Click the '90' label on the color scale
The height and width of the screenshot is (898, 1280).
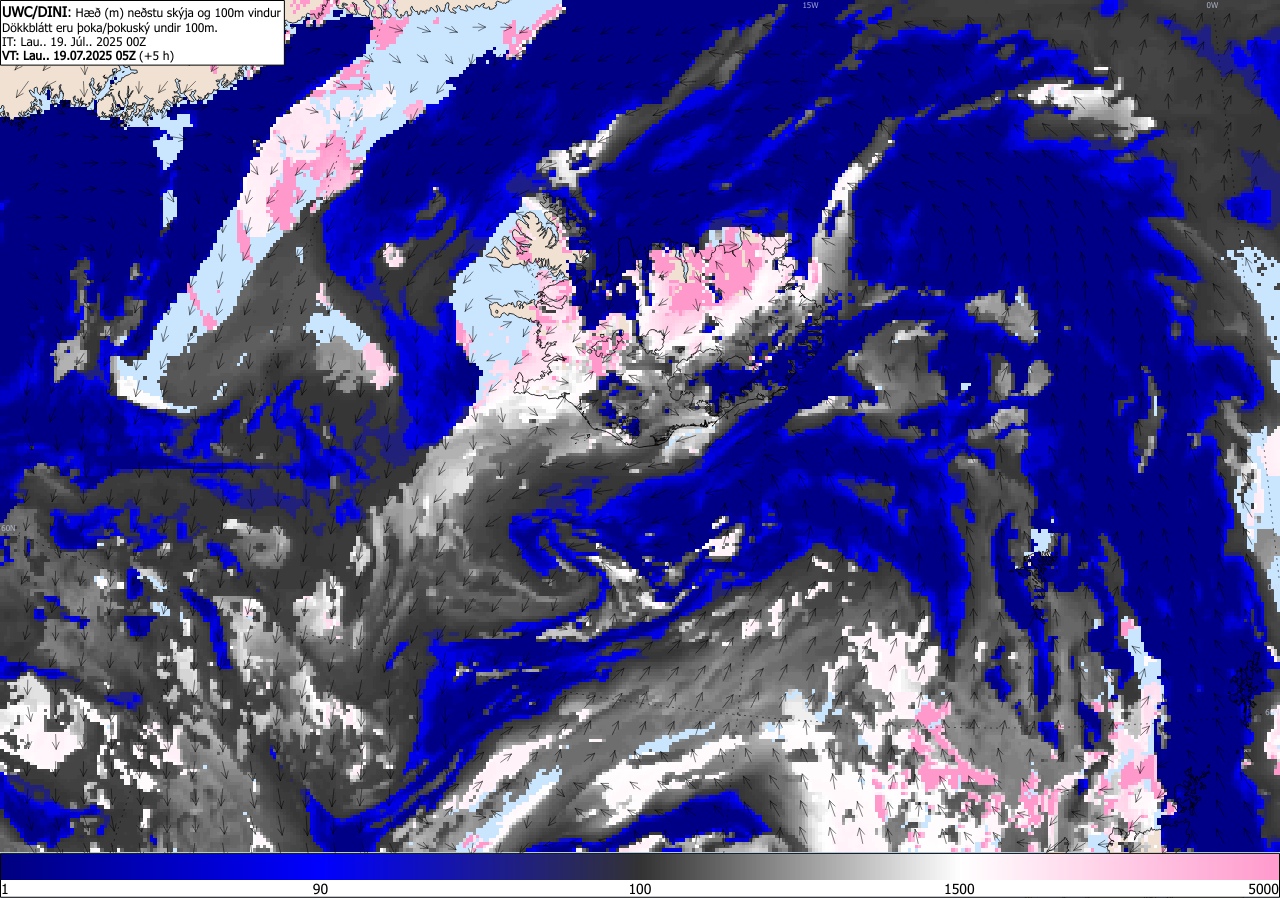pyautogui.click(x=321, y=889)
